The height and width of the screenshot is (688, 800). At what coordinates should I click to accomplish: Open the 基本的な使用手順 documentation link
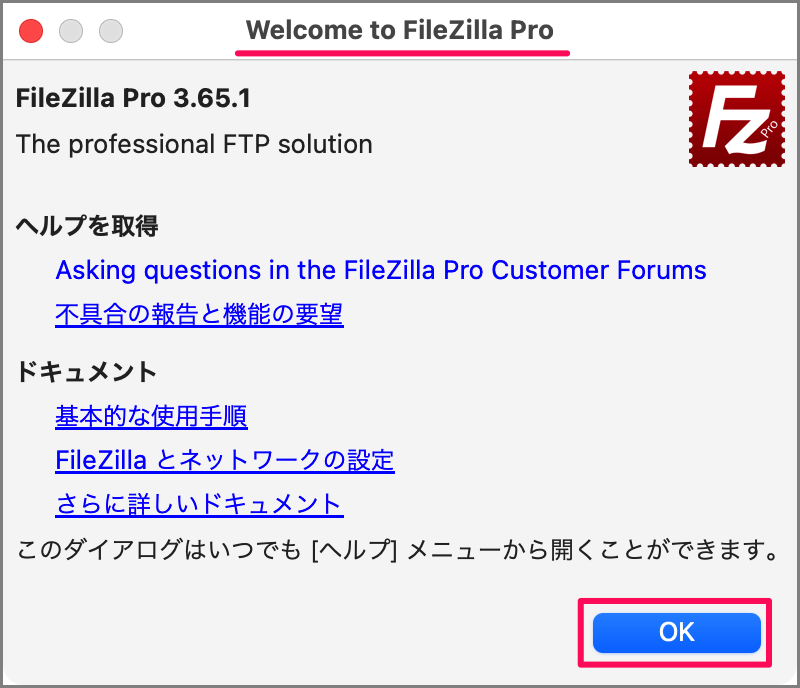coord(151,417)
